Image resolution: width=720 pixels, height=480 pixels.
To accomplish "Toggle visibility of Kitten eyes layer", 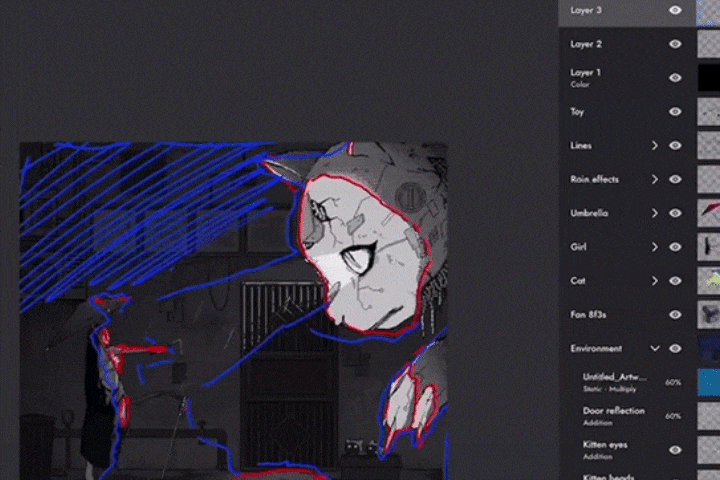I will tap(675, 450).
